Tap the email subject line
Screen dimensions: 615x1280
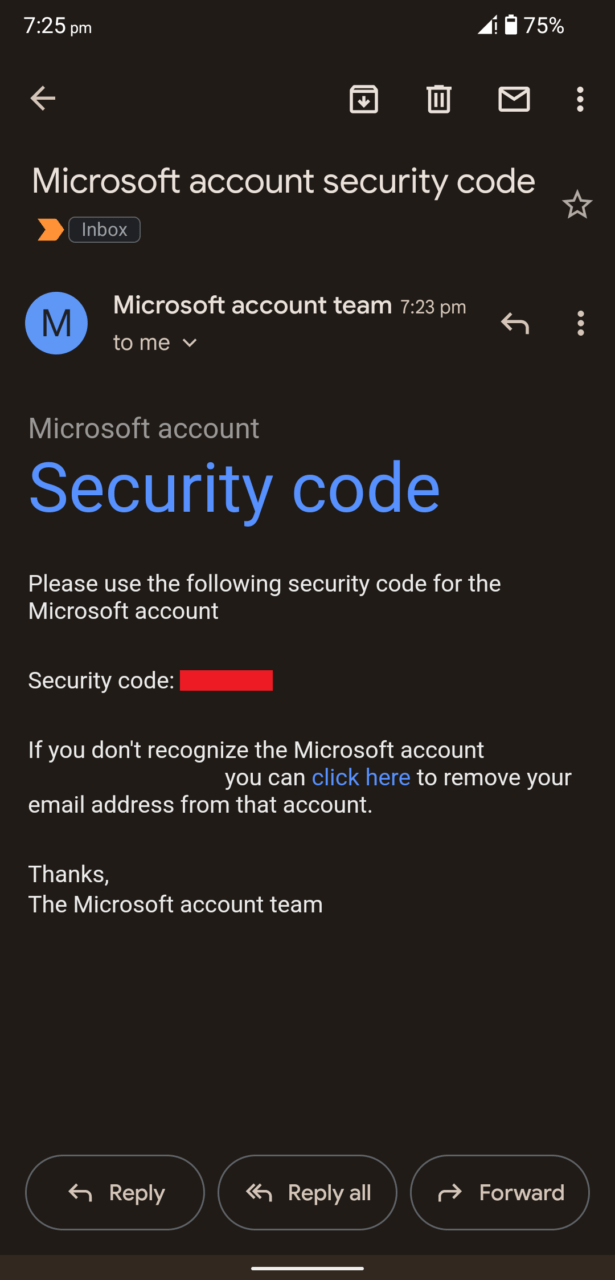283,181
